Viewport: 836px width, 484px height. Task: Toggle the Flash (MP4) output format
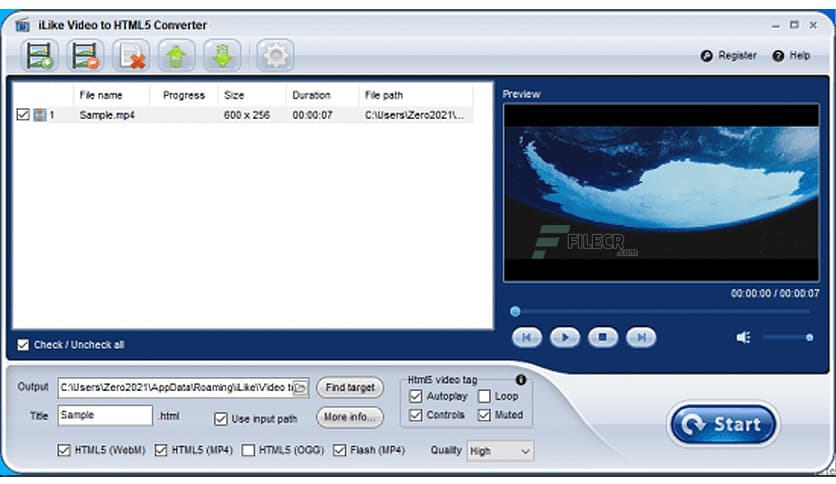tap(340, 450)
